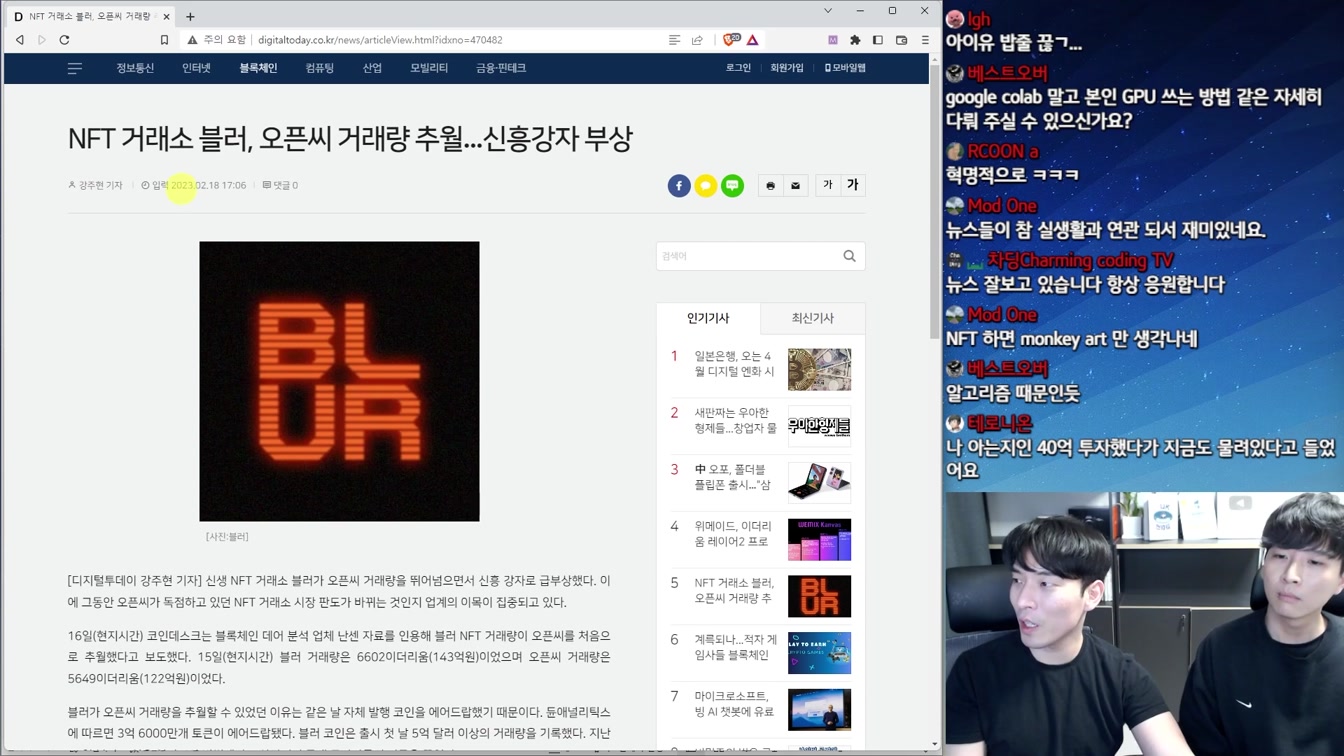Click the search magnifier icon in sidebar
Viewport: 1344px width, 756px height.
click(x=850, y=256)
